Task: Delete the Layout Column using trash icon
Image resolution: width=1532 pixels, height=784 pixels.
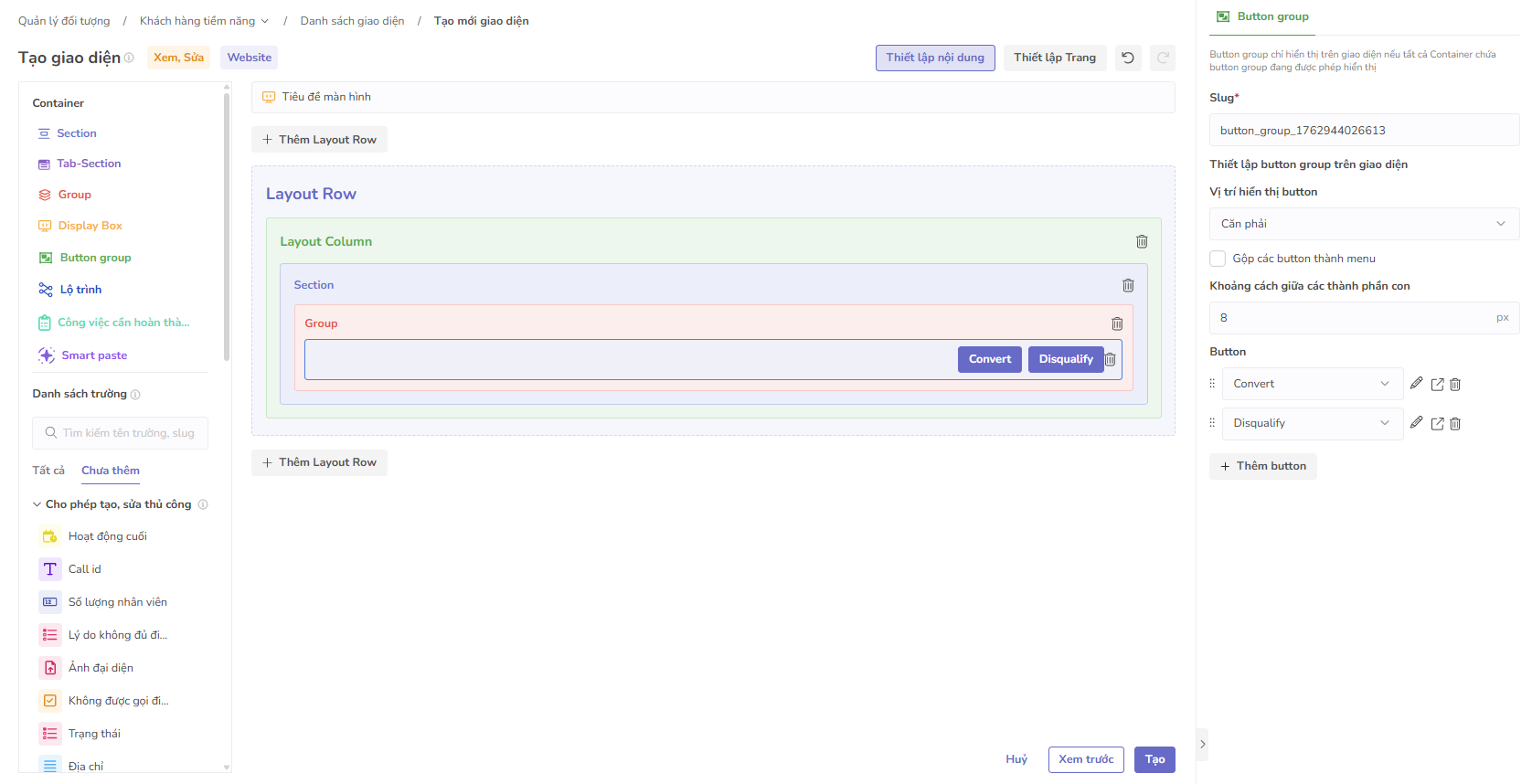Action: pyautogui.click(x=1142, y=242)
